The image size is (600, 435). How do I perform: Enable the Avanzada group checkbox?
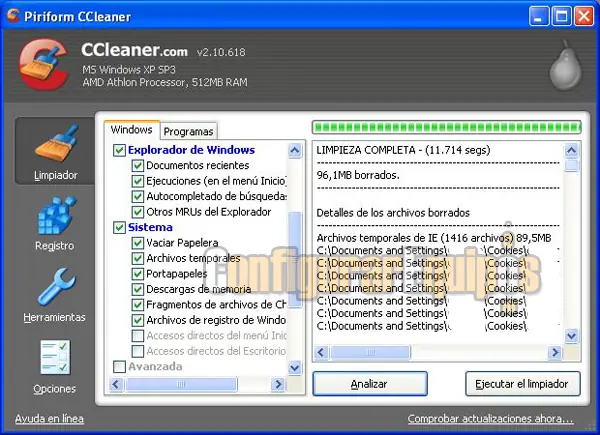(119, 367)
